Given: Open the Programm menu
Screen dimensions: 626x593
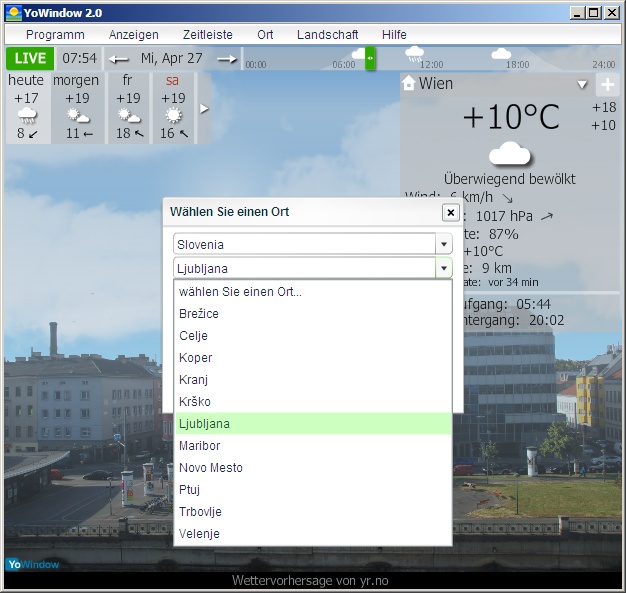Looking at the screenshot, I should (x=55, y=34).
